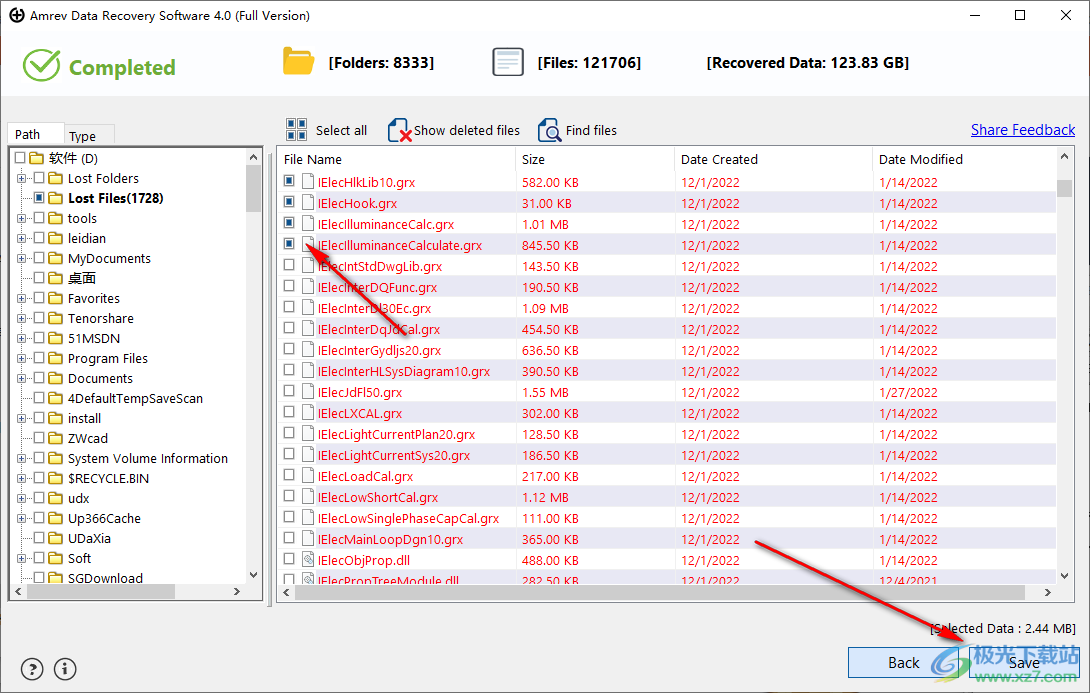Expand the Lost Folders tree node
The height and width of the screenshot is (693, 1090).
click(23, 178)
